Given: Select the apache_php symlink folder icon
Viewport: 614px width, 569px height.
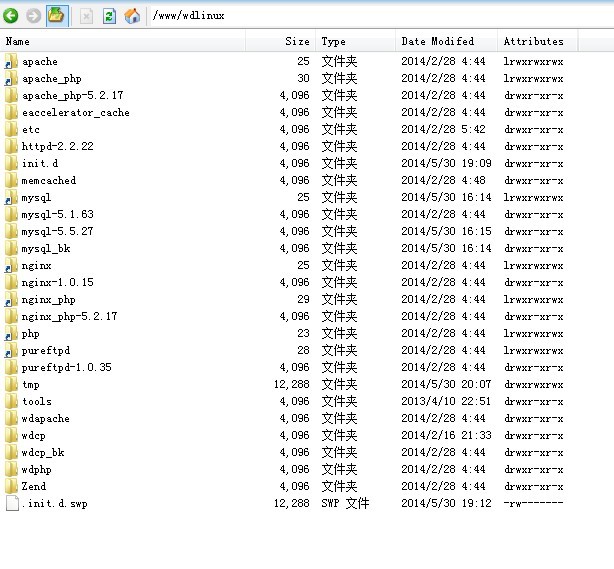Looking at the screenshot, I should [x=11, y=79].
